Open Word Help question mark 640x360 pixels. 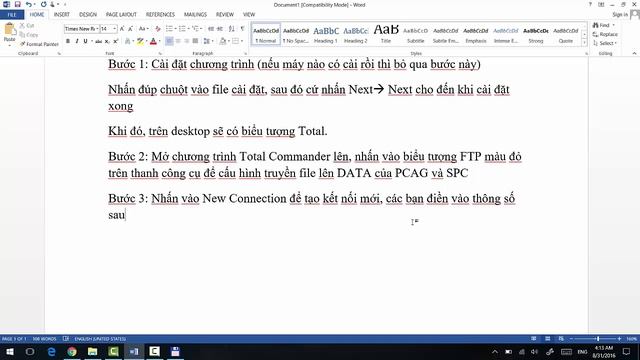click(590, 4)
